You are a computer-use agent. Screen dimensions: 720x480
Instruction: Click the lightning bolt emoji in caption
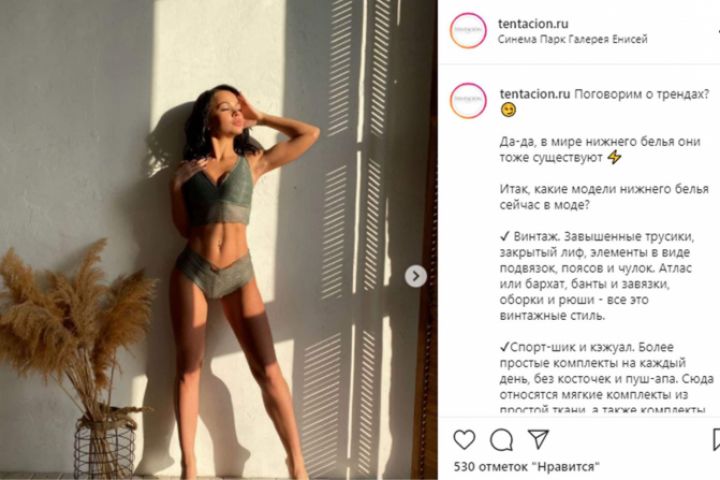614,157
